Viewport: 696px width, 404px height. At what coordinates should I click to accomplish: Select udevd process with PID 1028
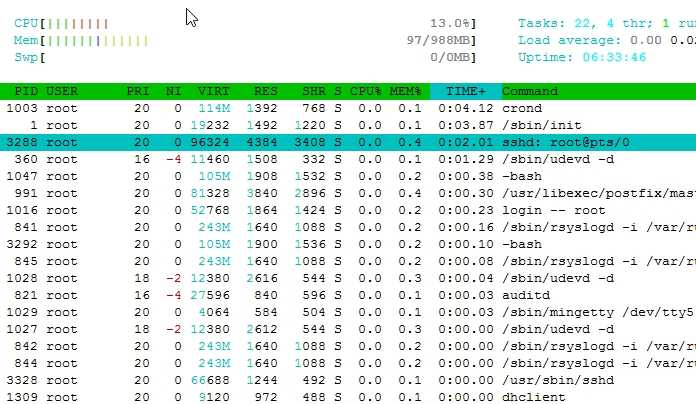pos(348,278)
